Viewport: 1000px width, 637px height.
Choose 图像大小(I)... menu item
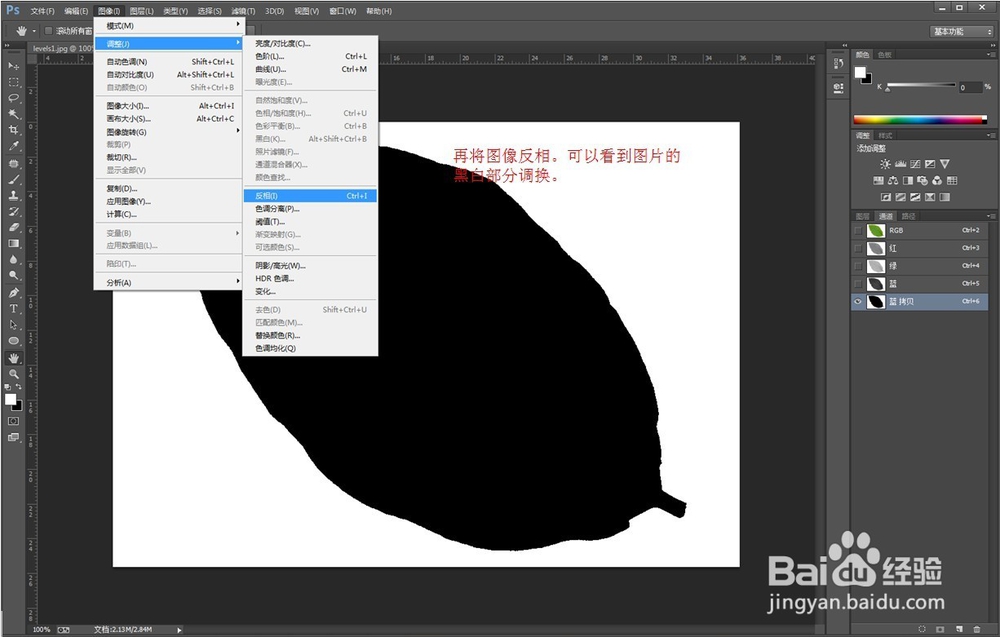[x=168, y=106]
